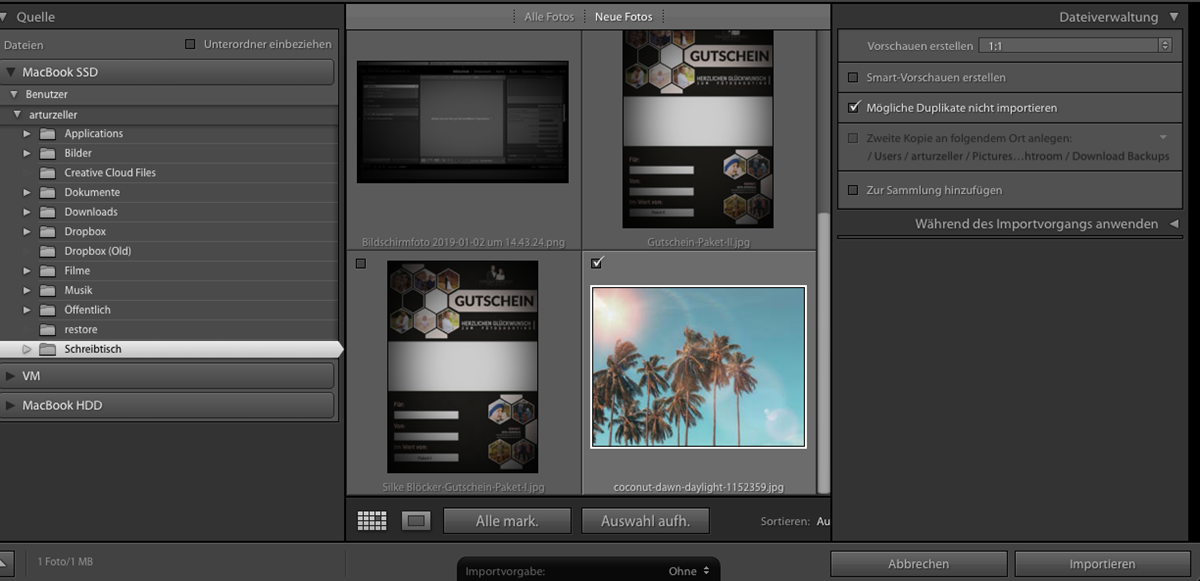The width and height of the screenshot is (1200, 581).
Task: Open the Vorschauen erstellen 1:1 dropdown
Action: [1075, 46]
